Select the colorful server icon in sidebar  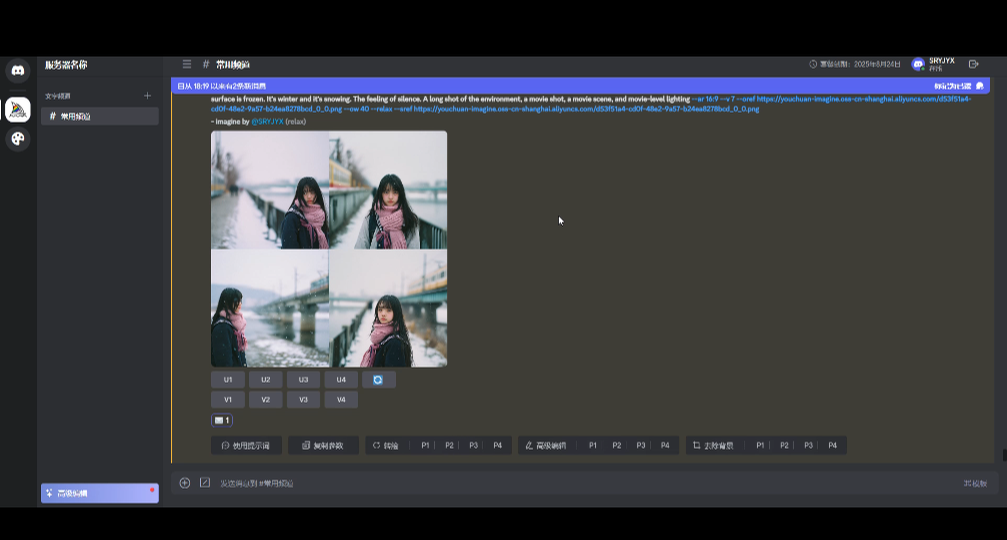18,110
